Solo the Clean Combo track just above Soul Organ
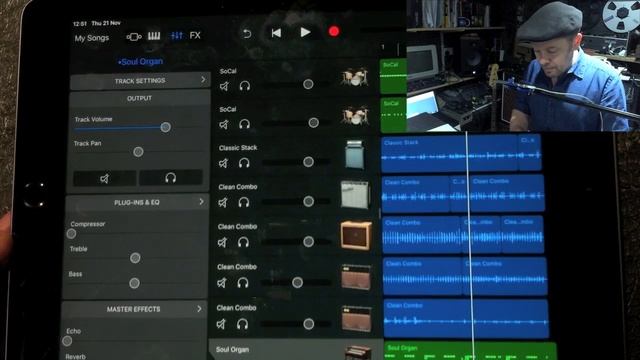 (x=242, y=324)
